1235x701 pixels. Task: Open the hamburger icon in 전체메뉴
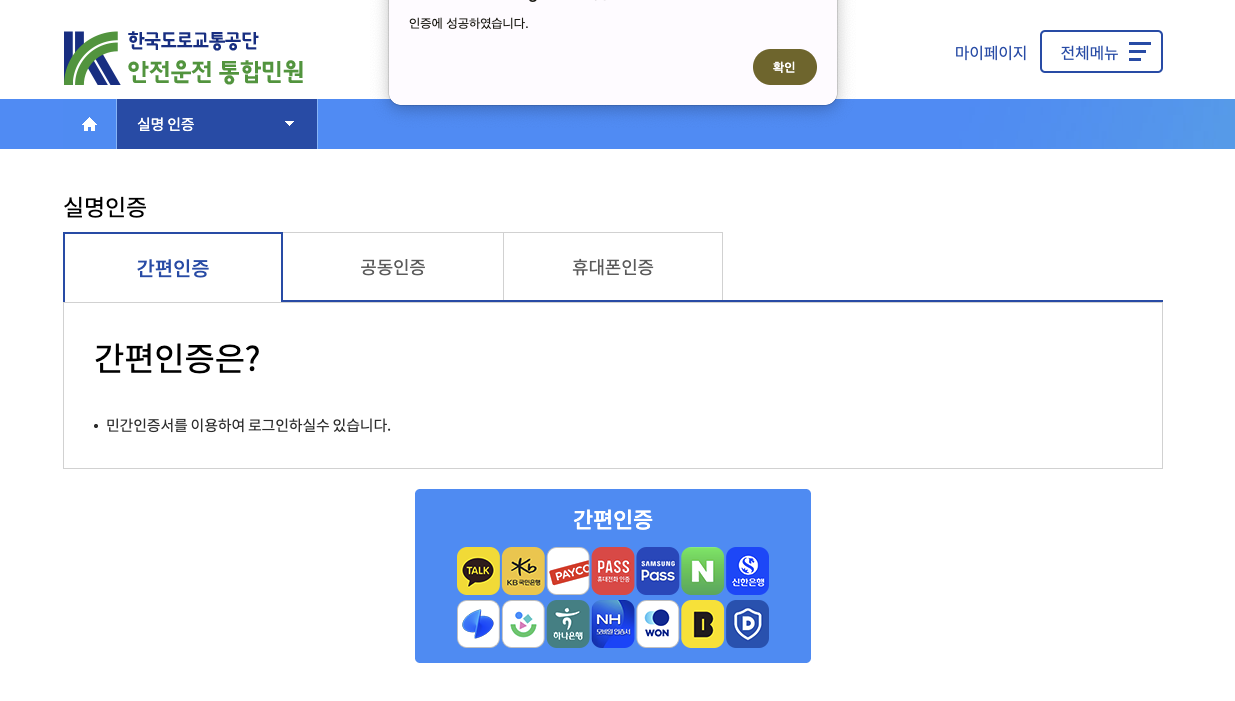[1139, 52]
